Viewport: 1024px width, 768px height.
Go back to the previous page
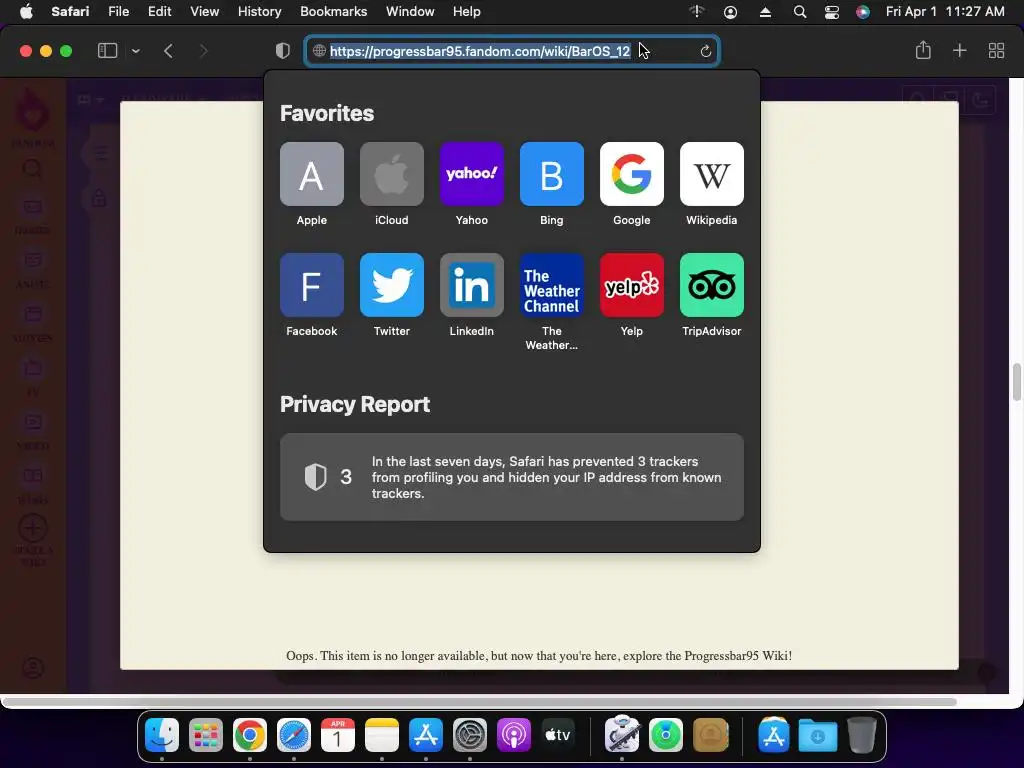tap(168, 51)
